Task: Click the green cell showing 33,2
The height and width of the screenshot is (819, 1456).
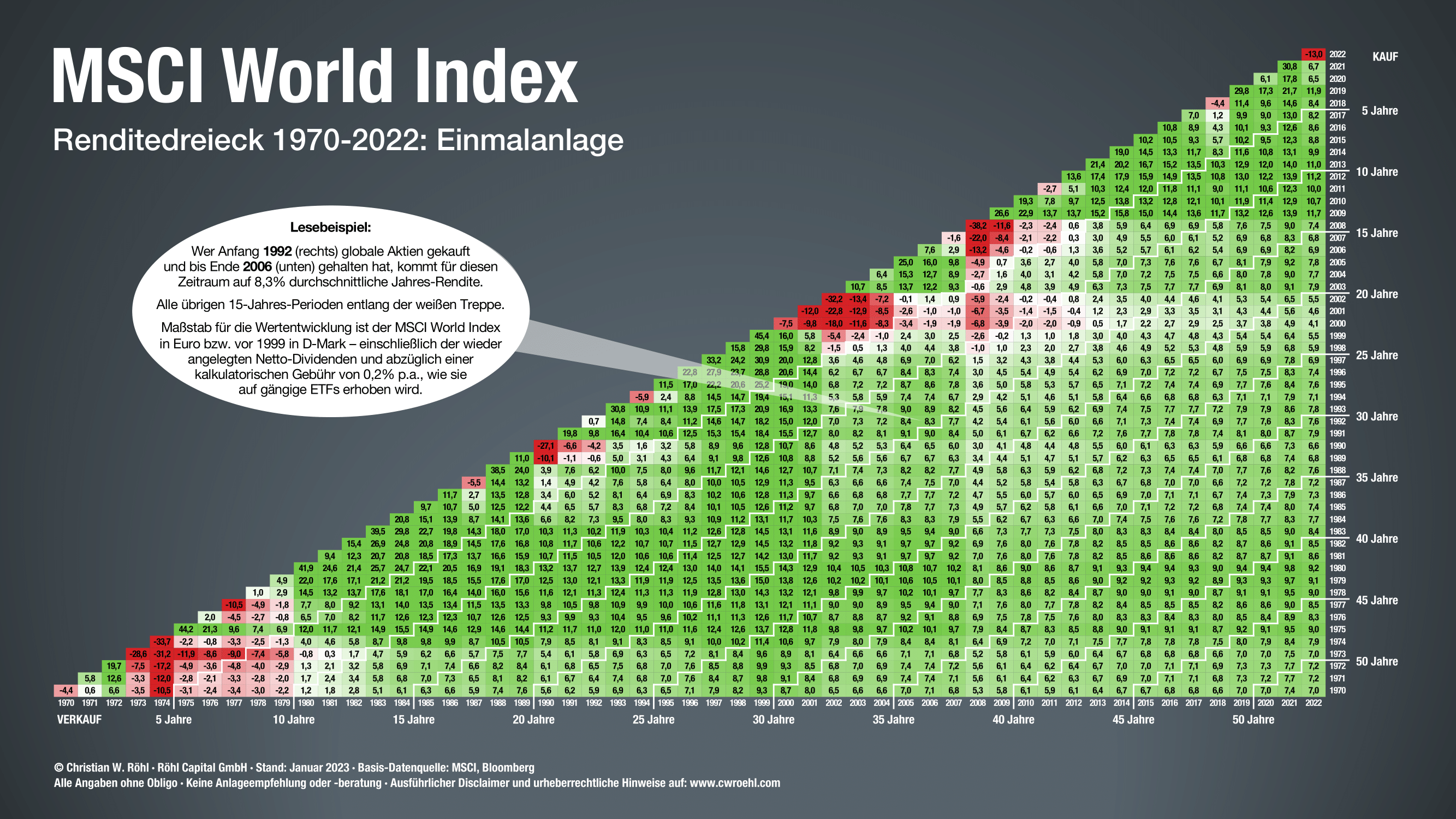Action: [714, 360]
